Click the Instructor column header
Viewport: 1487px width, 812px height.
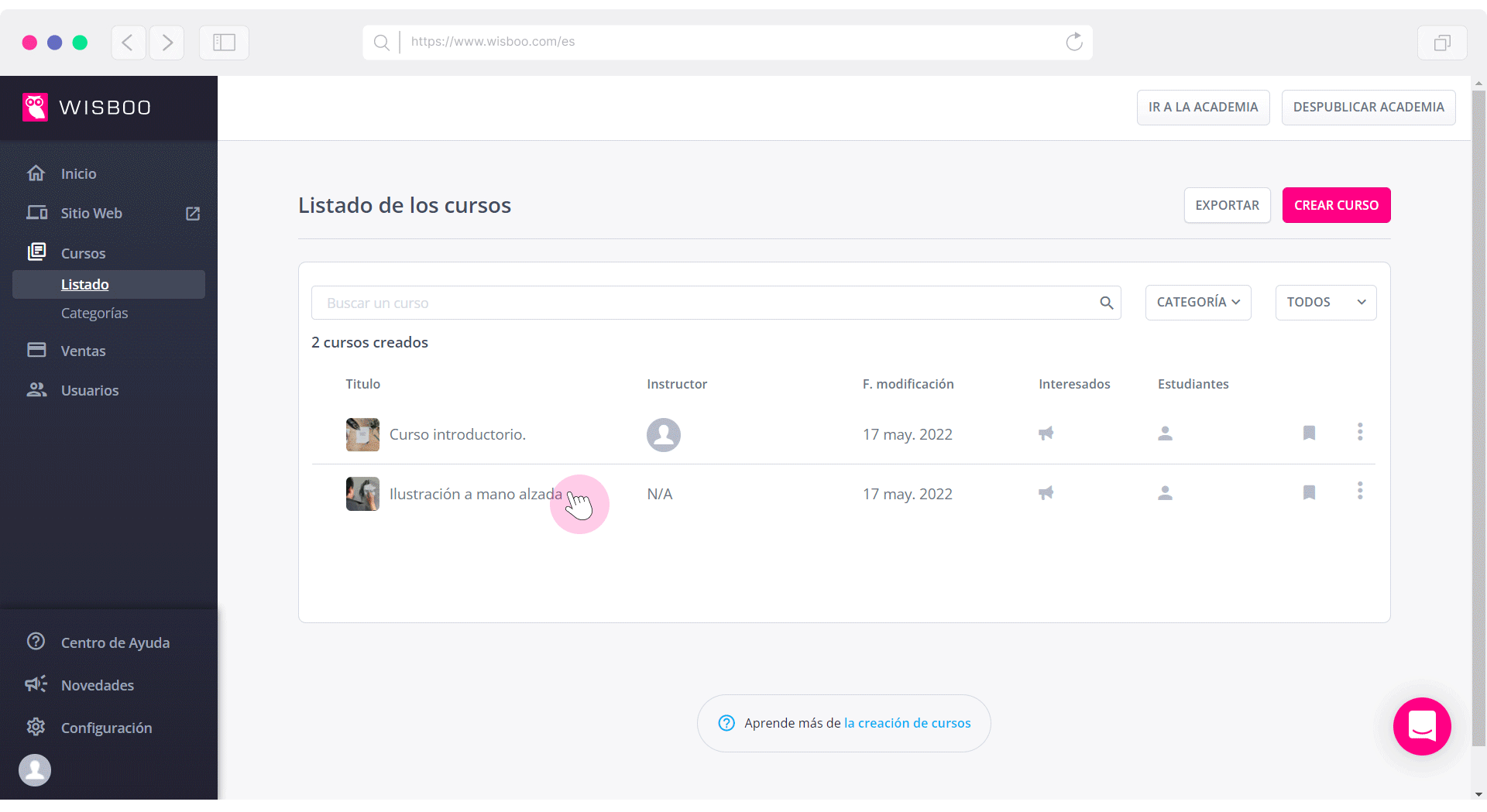tap(677, 384)
